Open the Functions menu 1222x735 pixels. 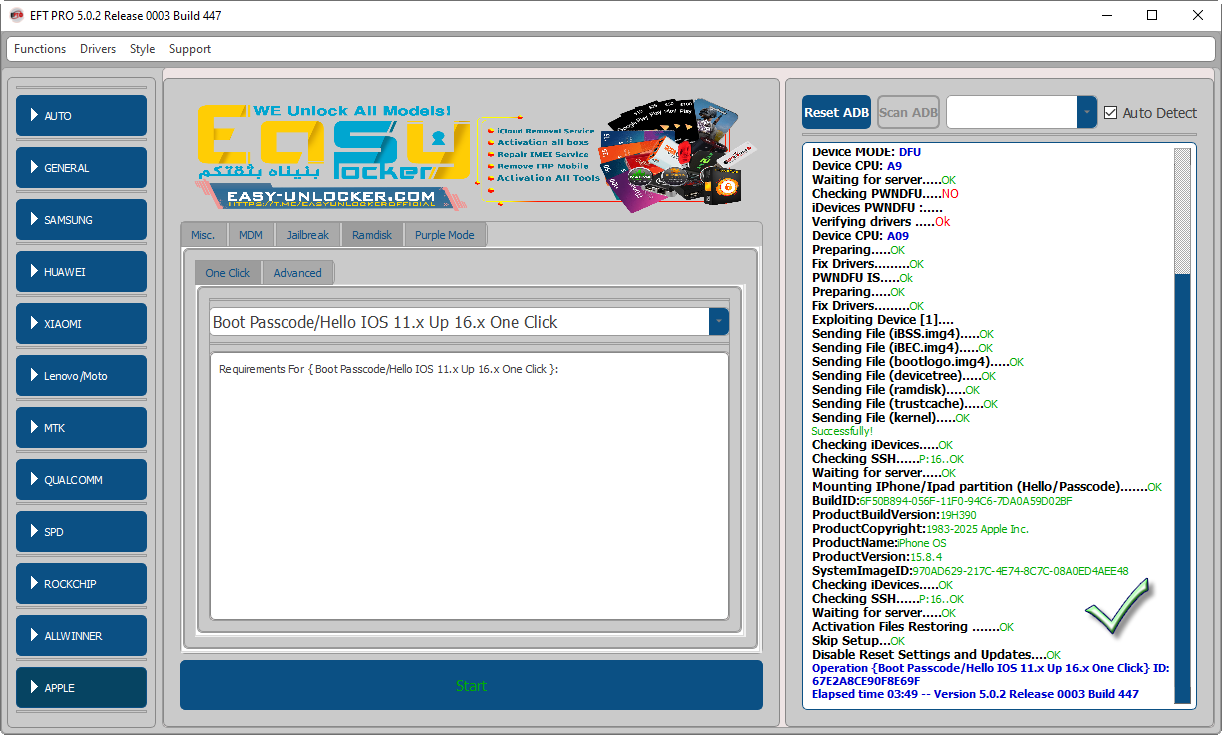click(x=40, y=49)
